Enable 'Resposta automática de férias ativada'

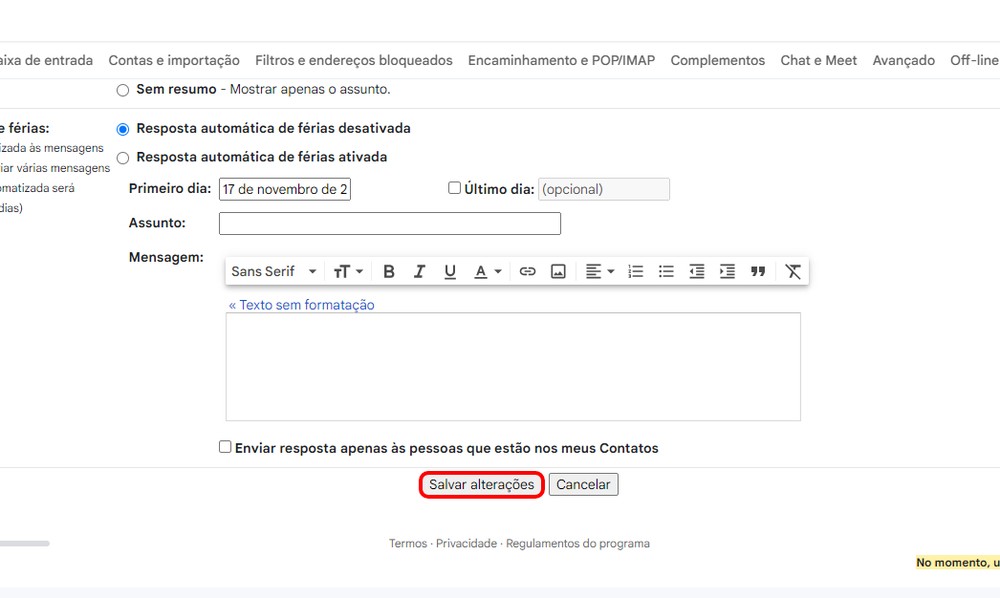pos(121,157)
